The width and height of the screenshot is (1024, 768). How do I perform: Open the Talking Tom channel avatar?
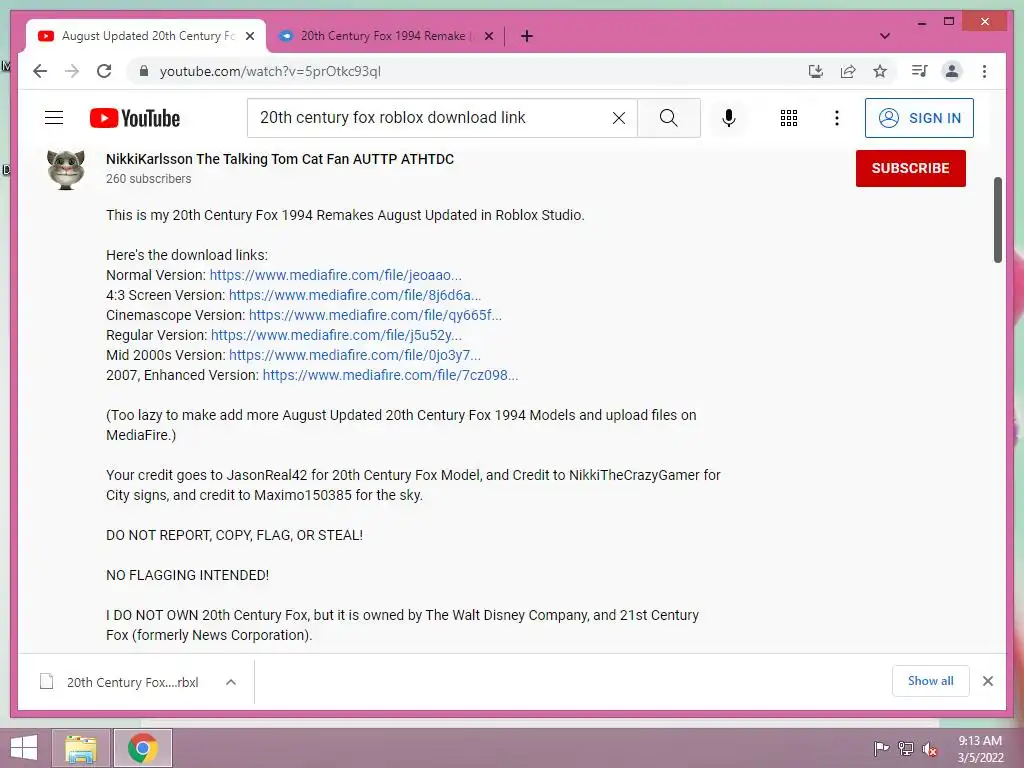click(66, 169)
